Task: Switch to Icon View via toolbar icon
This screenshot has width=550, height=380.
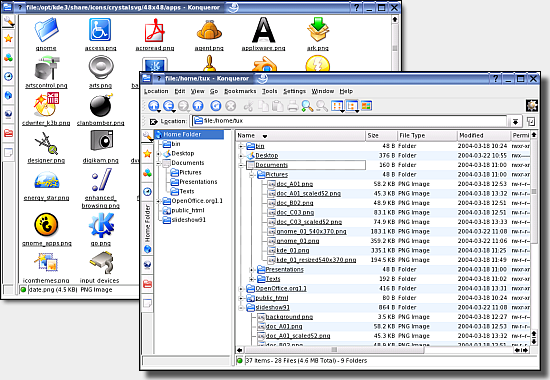Action: 337,106
